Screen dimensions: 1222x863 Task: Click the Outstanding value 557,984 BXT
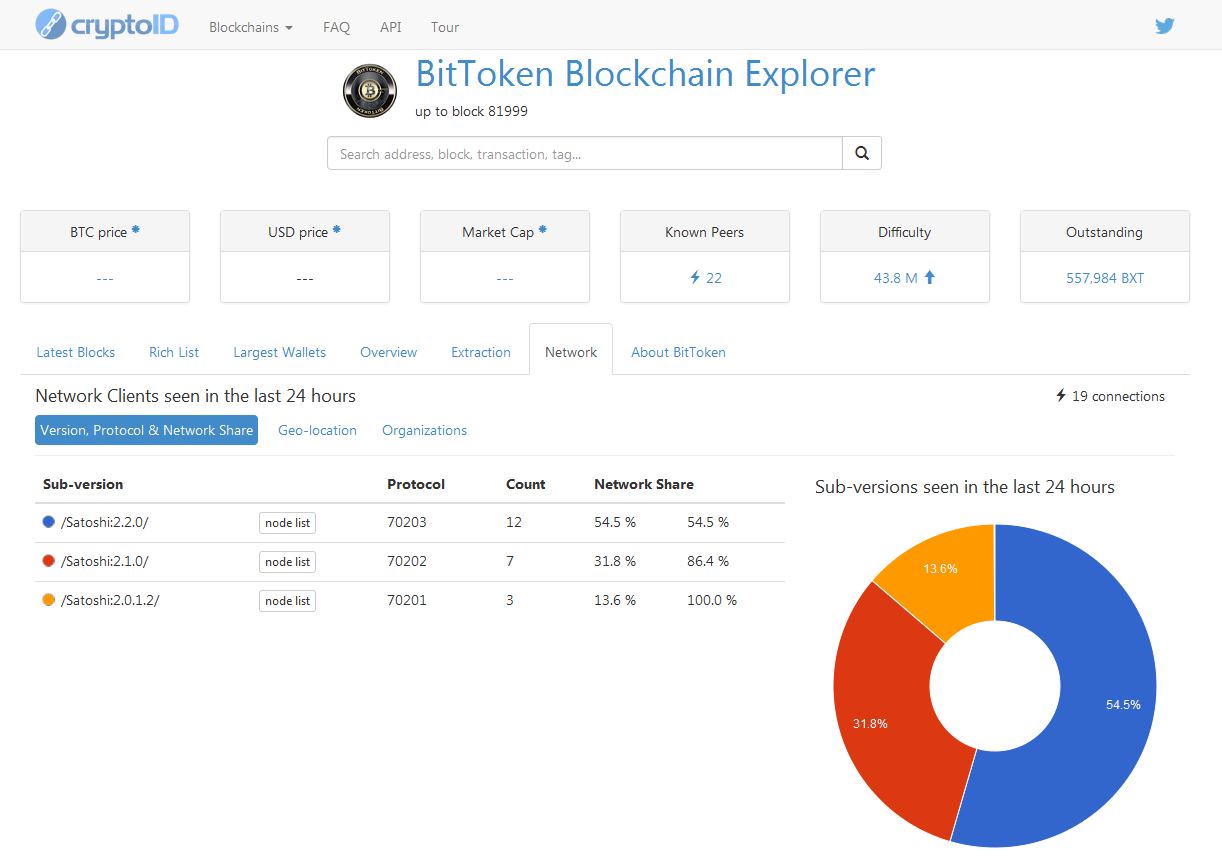(x=1105, y=278)
